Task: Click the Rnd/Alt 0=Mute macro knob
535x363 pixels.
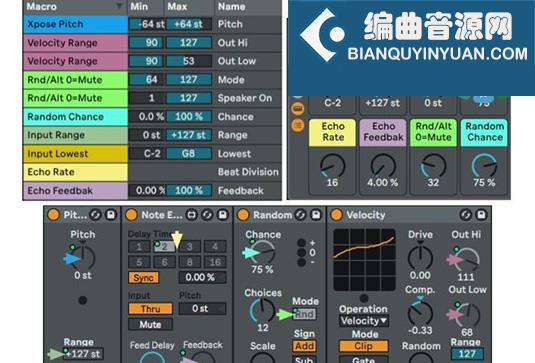Action: 433,166
